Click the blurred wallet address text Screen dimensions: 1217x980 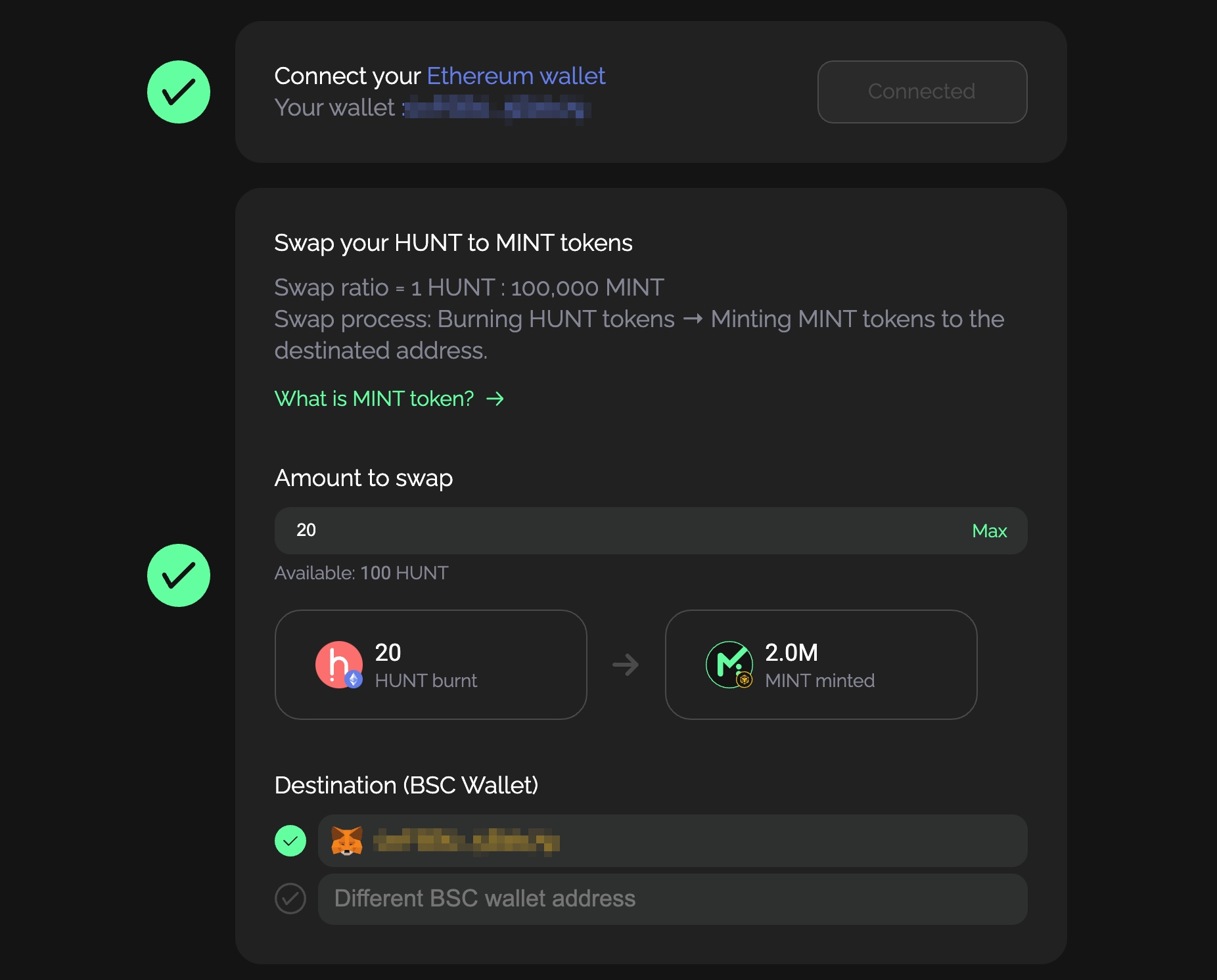tap(497, 108)
